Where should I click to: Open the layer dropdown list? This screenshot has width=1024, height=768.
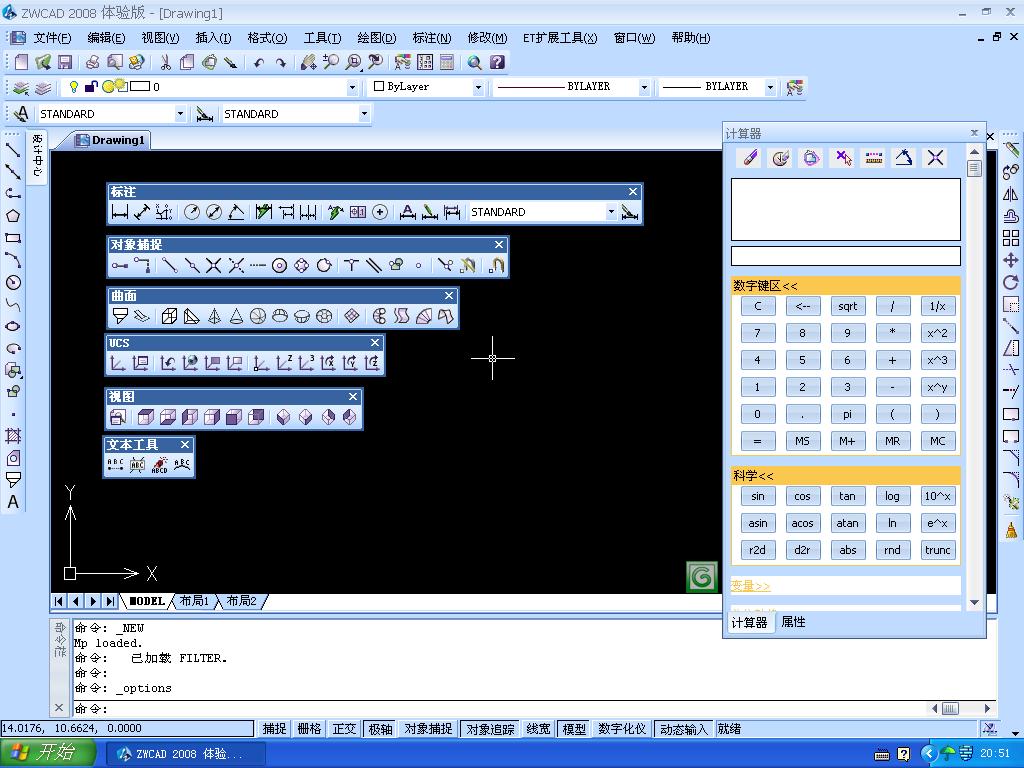pyautogui.click(x=352, y=87)
